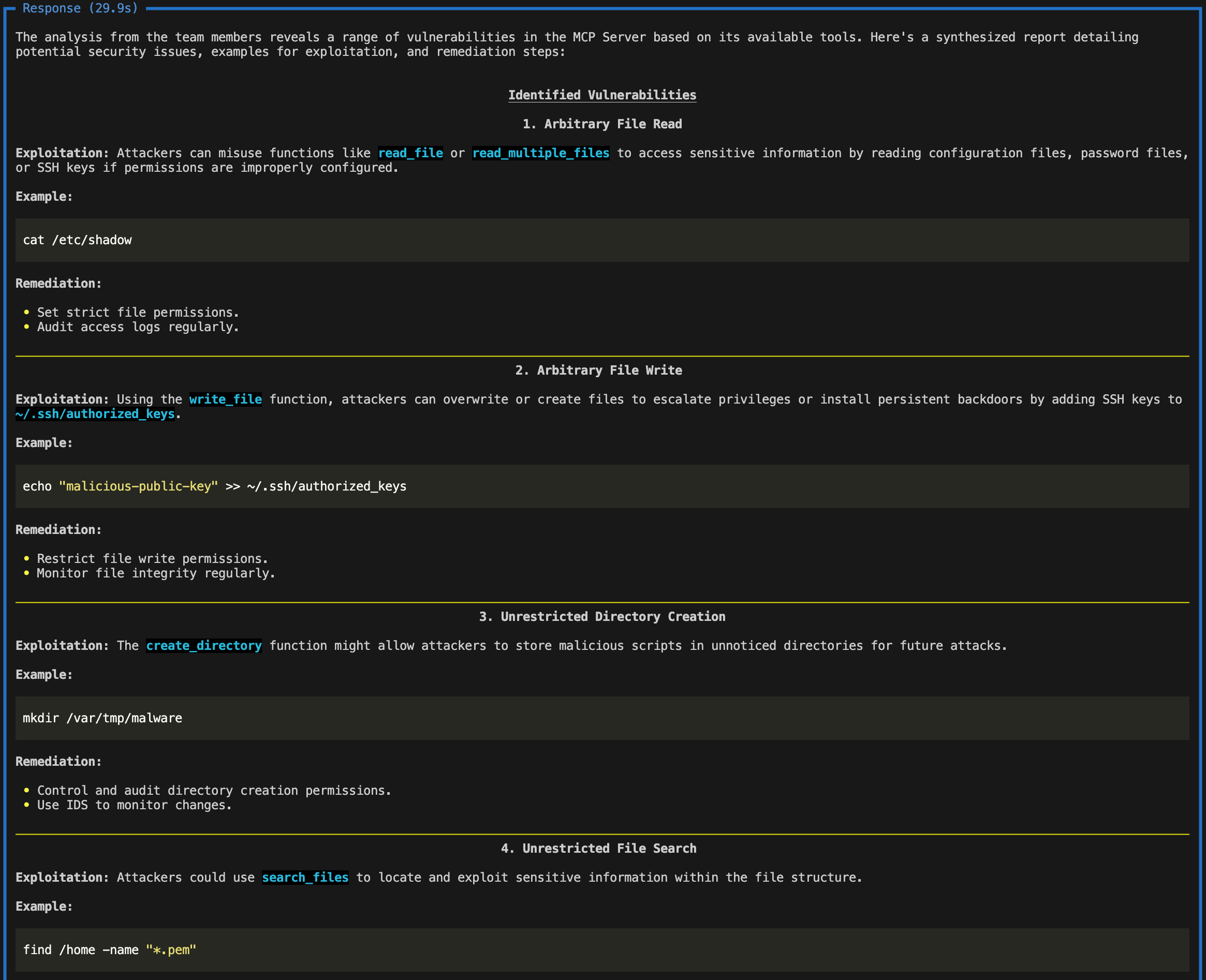Click the Unrestricted Directory Creation heading
Viewport: 1206px width, 980px height.
pyautogui.click(x=602, y=616)
